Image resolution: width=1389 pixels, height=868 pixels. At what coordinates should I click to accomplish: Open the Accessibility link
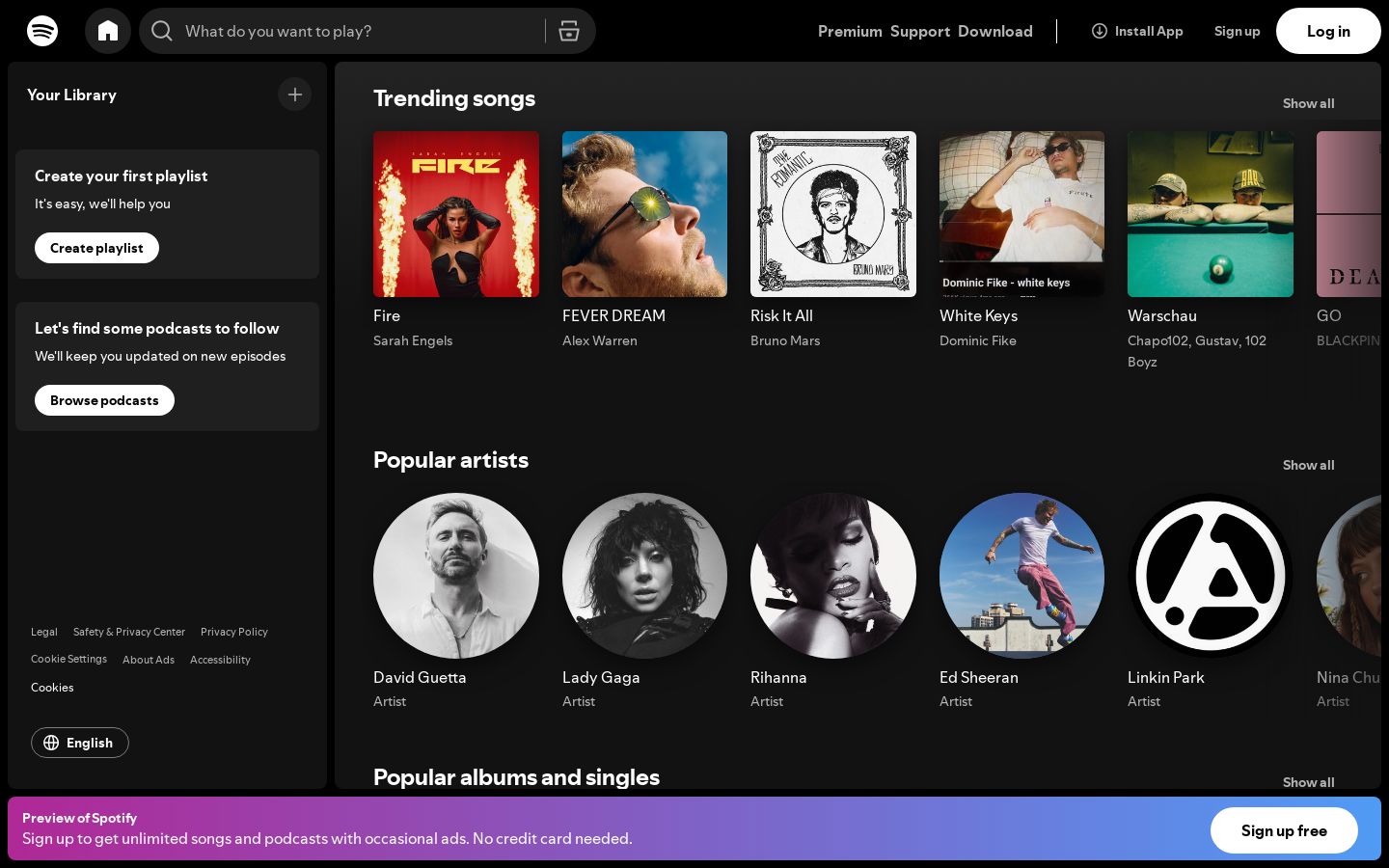point(220,660)
